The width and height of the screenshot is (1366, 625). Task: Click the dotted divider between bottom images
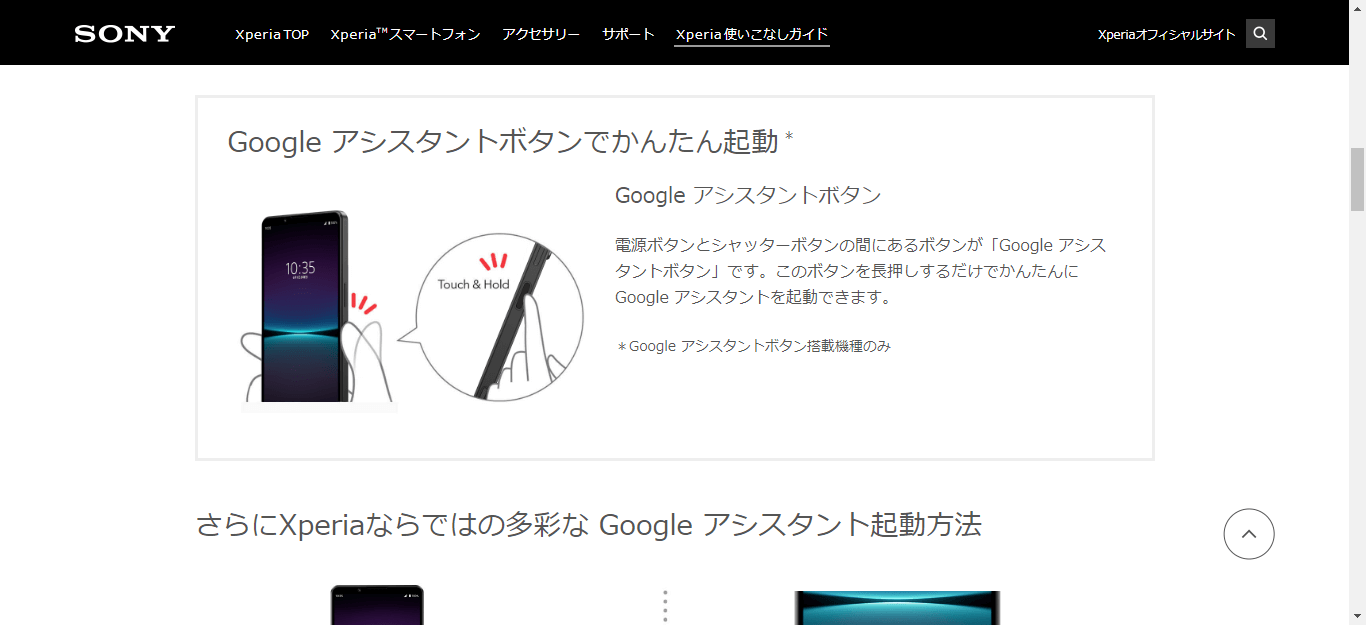point(665,604)
